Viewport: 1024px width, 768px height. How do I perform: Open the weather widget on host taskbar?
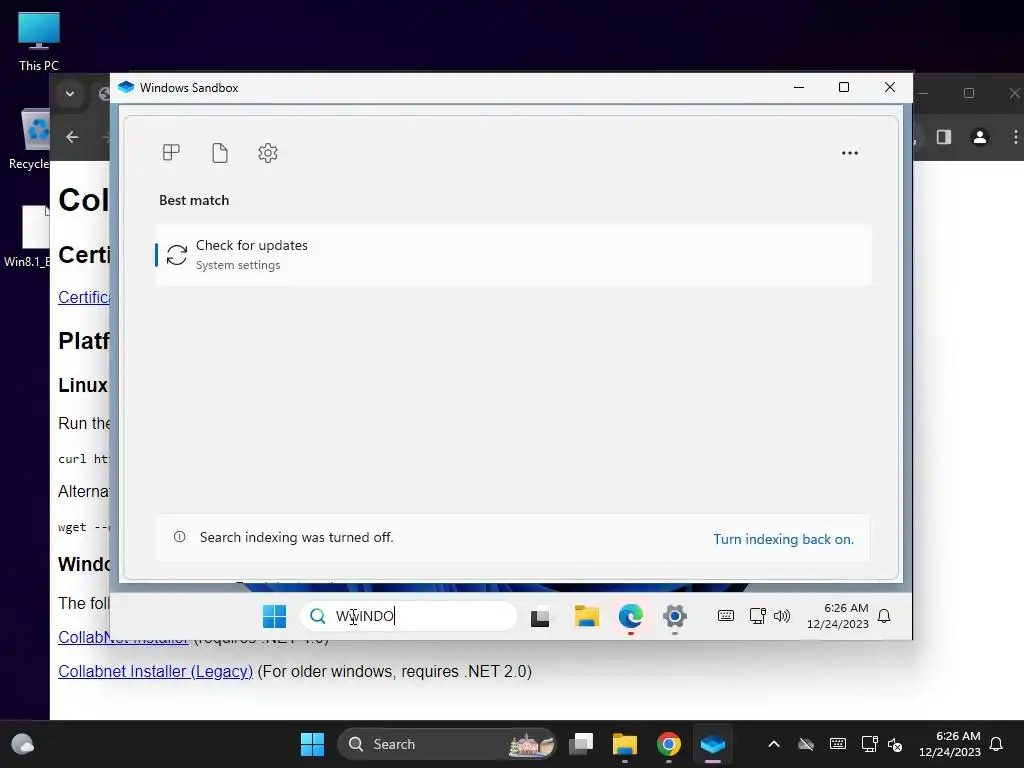23,744
